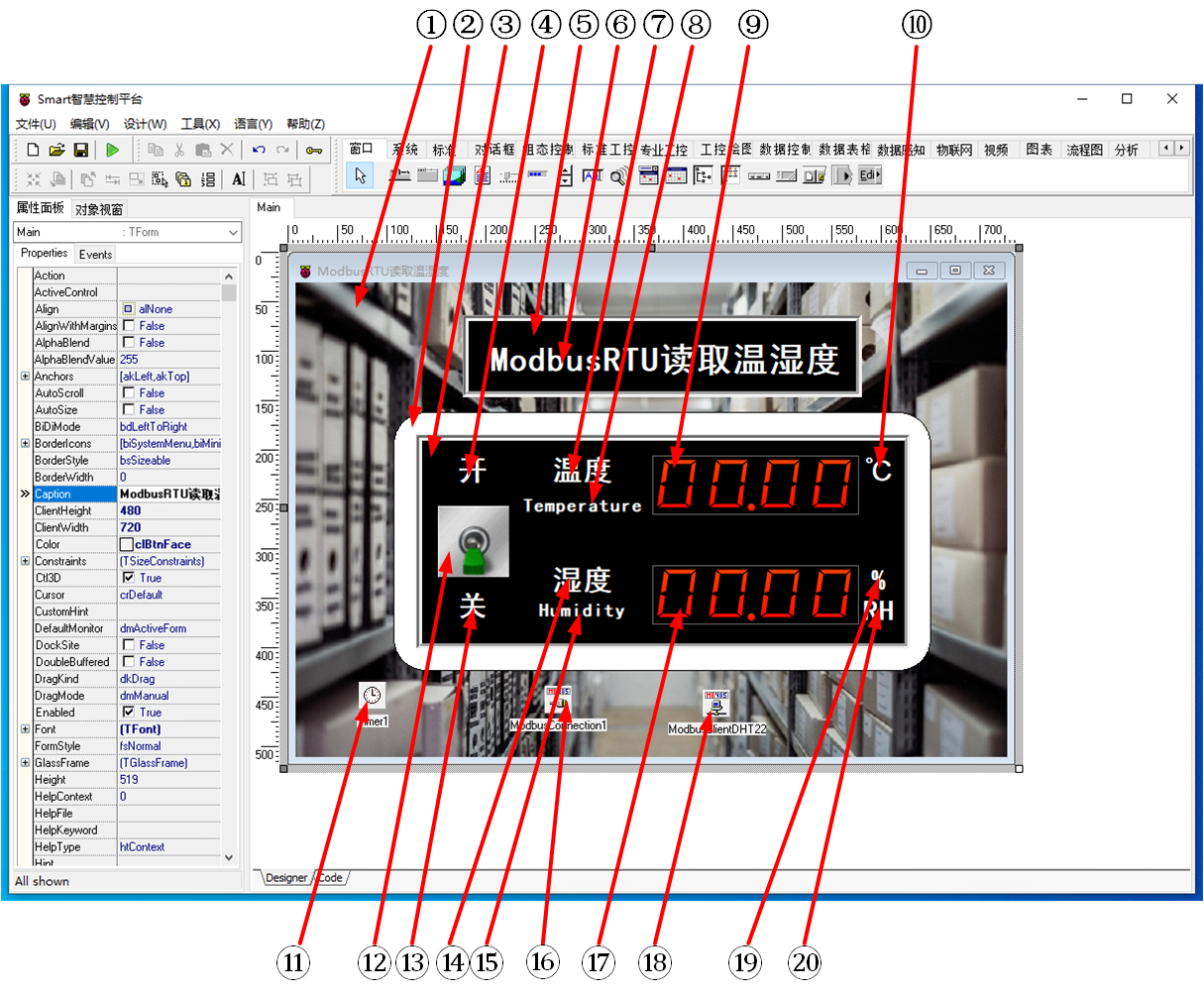
Task: Open the 帮助(Z) menu
Action: 305,124
